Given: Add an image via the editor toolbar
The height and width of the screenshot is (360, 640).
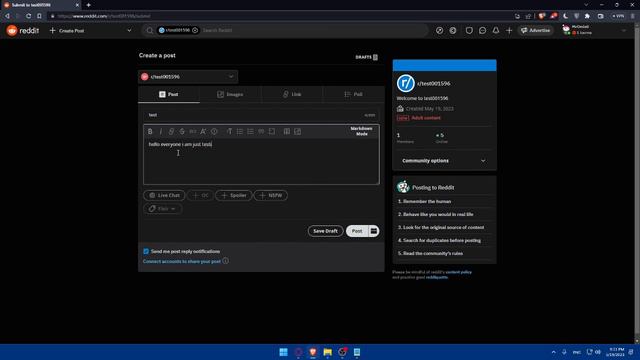Looking at the screenshot, I should coord(298,131).
